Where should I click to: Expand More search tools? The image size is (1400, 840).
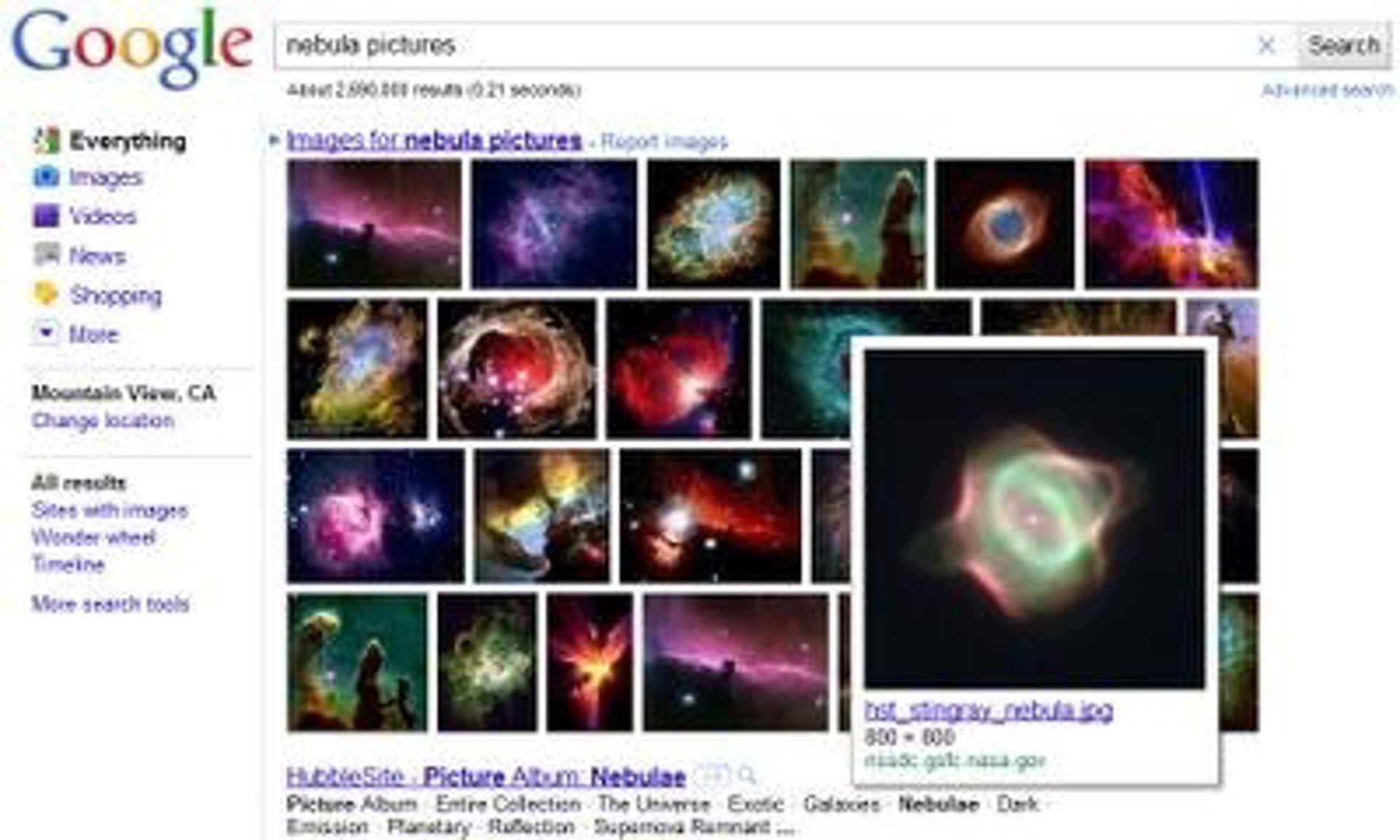(x=110, y=604)
